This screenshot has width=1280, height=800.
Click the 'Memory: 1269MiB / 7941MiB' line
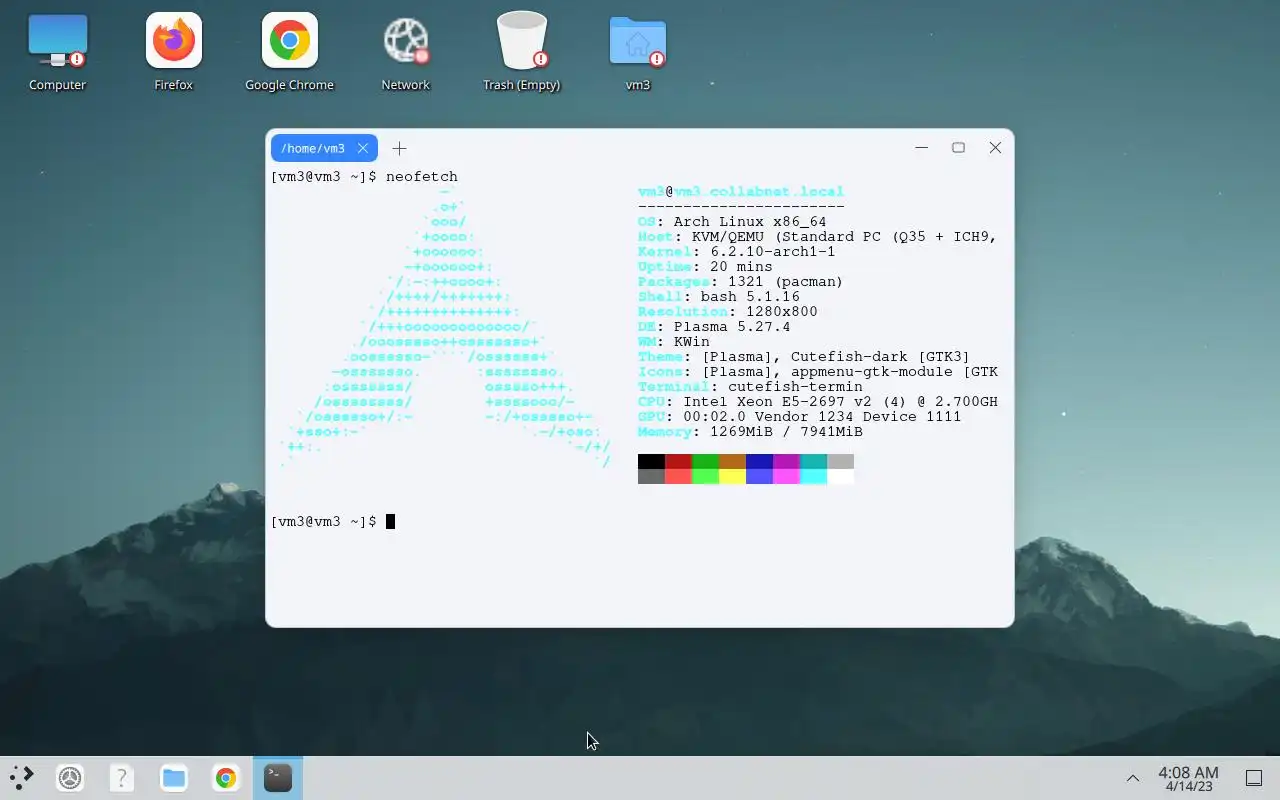coord(750,432)
